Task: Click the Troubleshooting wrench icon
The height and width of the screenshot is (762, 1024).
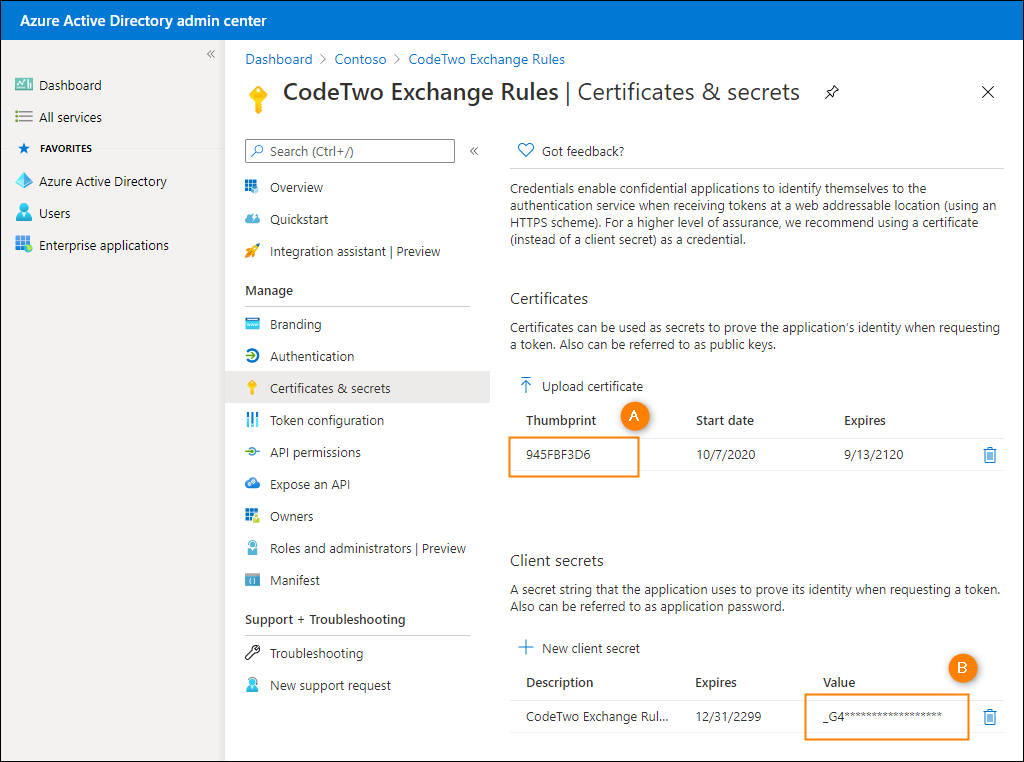Action: [x=251, y=653]
